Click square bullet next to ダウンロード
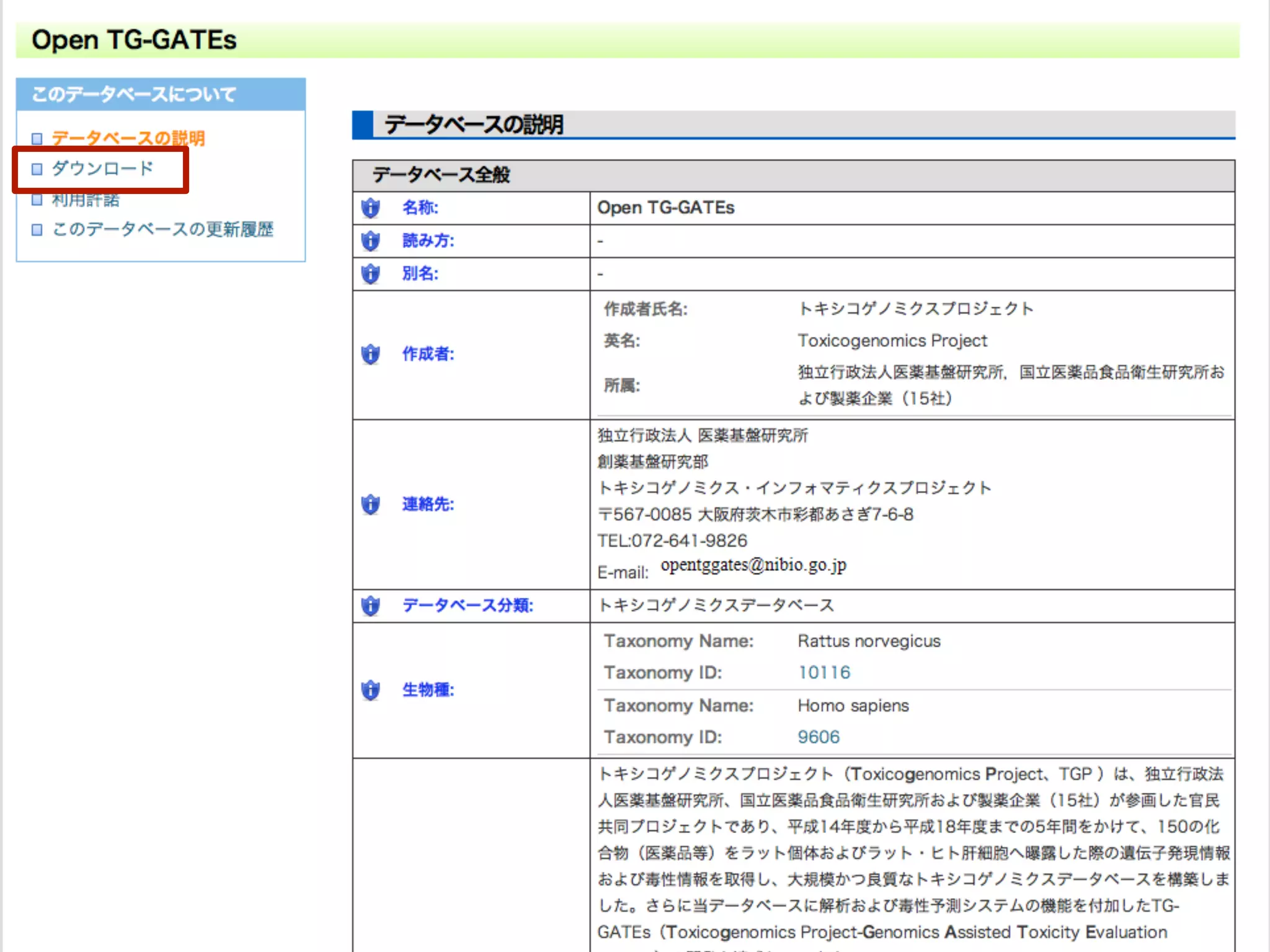Viewport: 1270px width, 952px height. click(x=37, y=169)
